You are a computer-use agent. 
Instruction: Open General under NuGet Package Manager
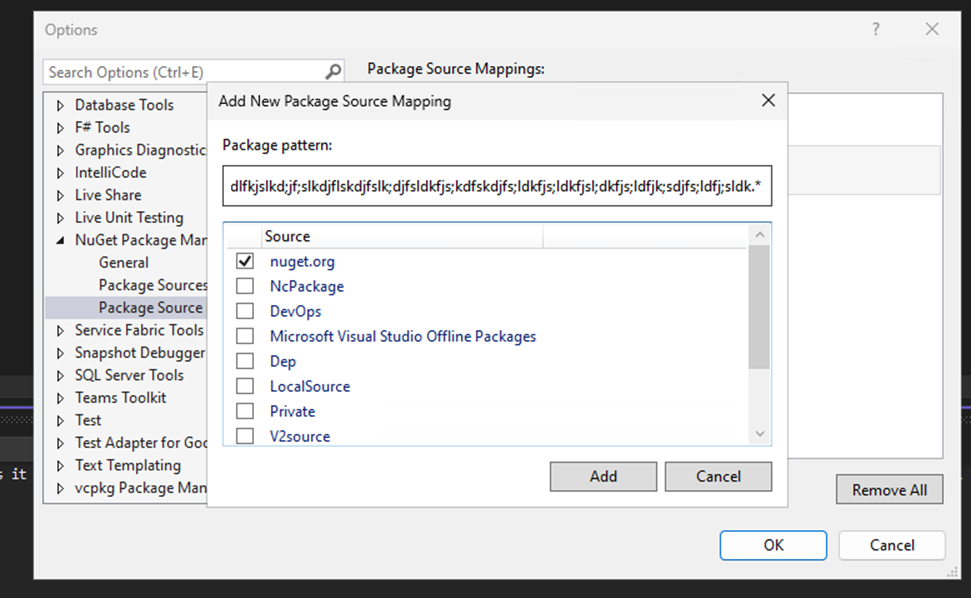pos(123,262)
